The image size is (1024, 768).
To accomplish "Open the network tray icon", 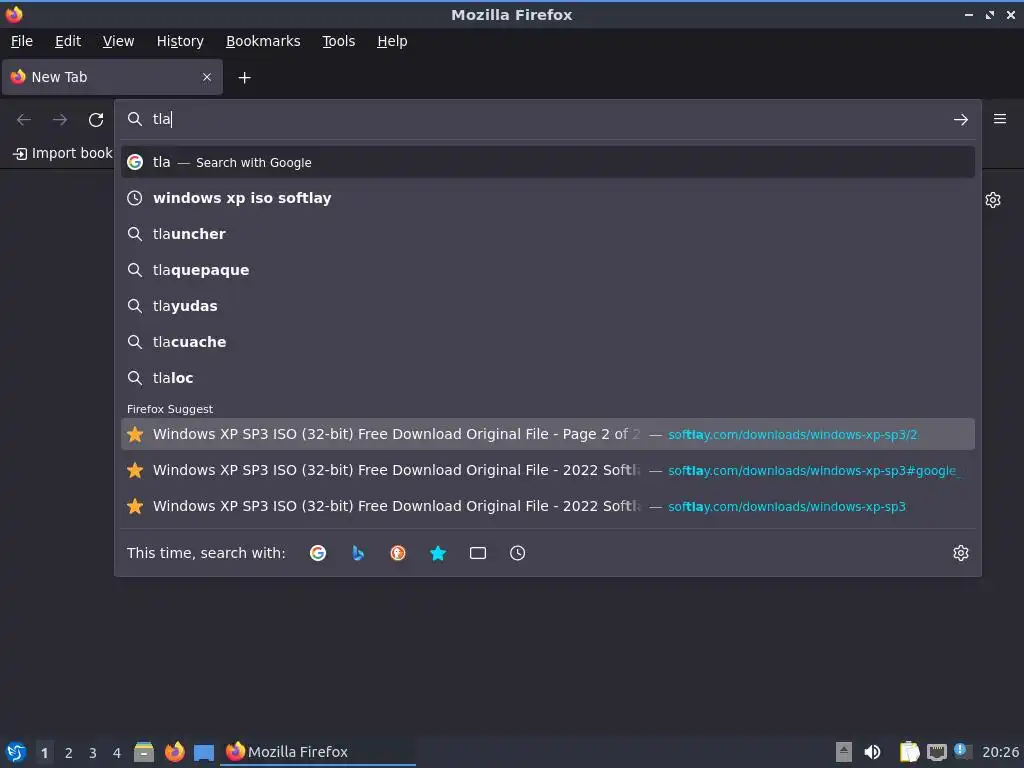I will (x=936, y=752).
